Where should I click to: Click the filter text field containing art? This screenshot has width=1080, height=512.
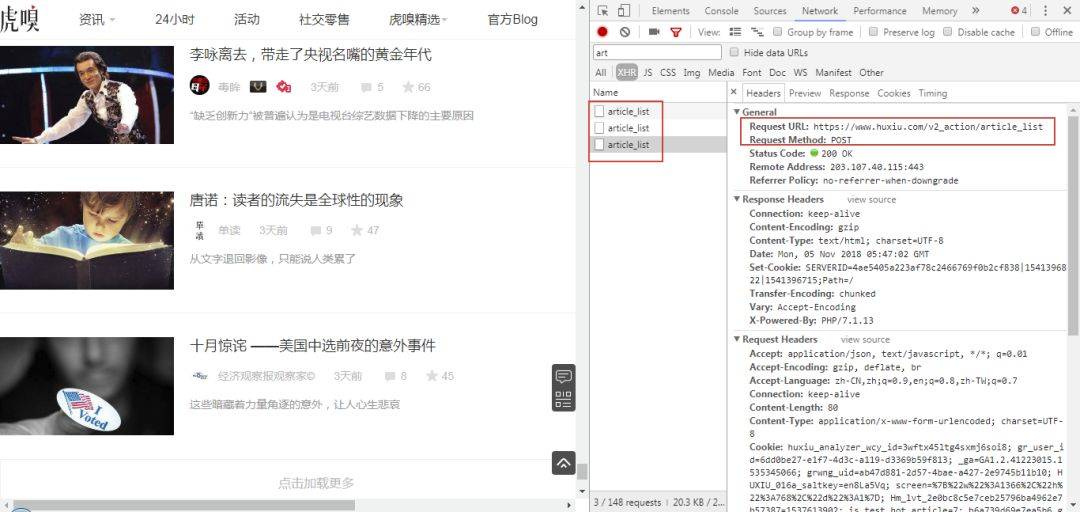coord(657,52)
